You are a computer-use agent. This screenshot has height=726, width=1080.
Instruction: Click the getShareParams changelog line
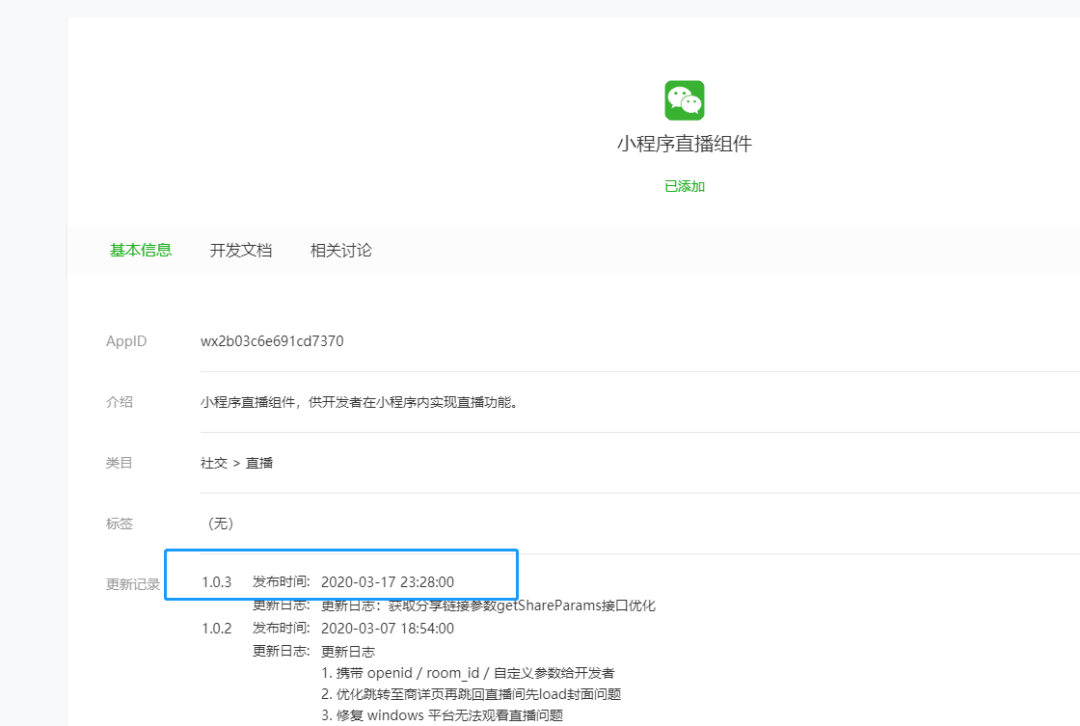click(x=488, y=605)
